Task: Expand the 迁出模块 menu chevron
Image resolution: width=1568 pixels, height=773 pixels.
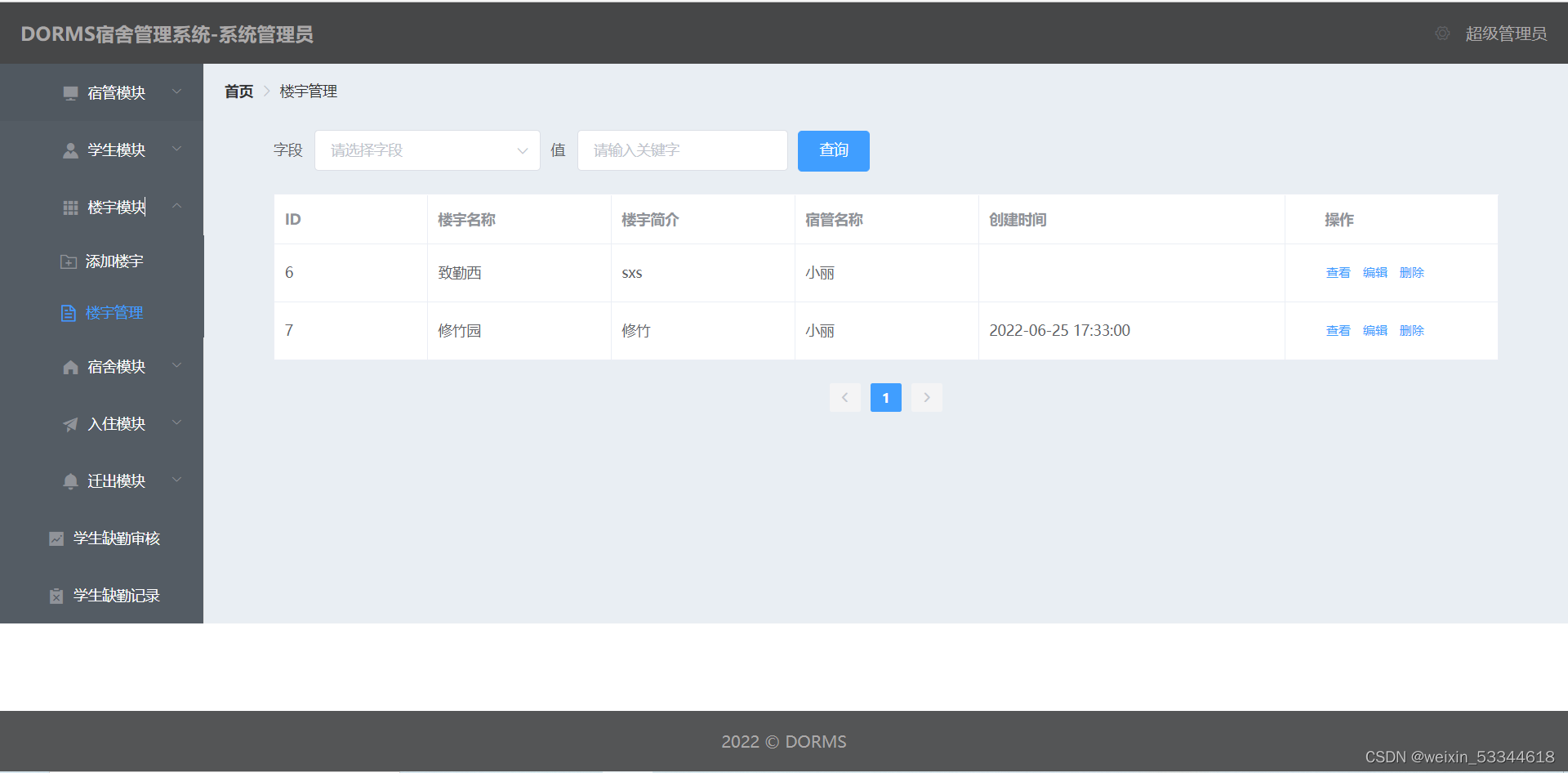Action: point(177,480)
